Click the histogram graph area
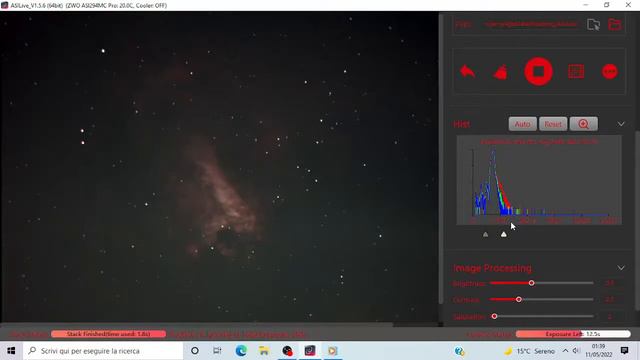 coord(539,180)
